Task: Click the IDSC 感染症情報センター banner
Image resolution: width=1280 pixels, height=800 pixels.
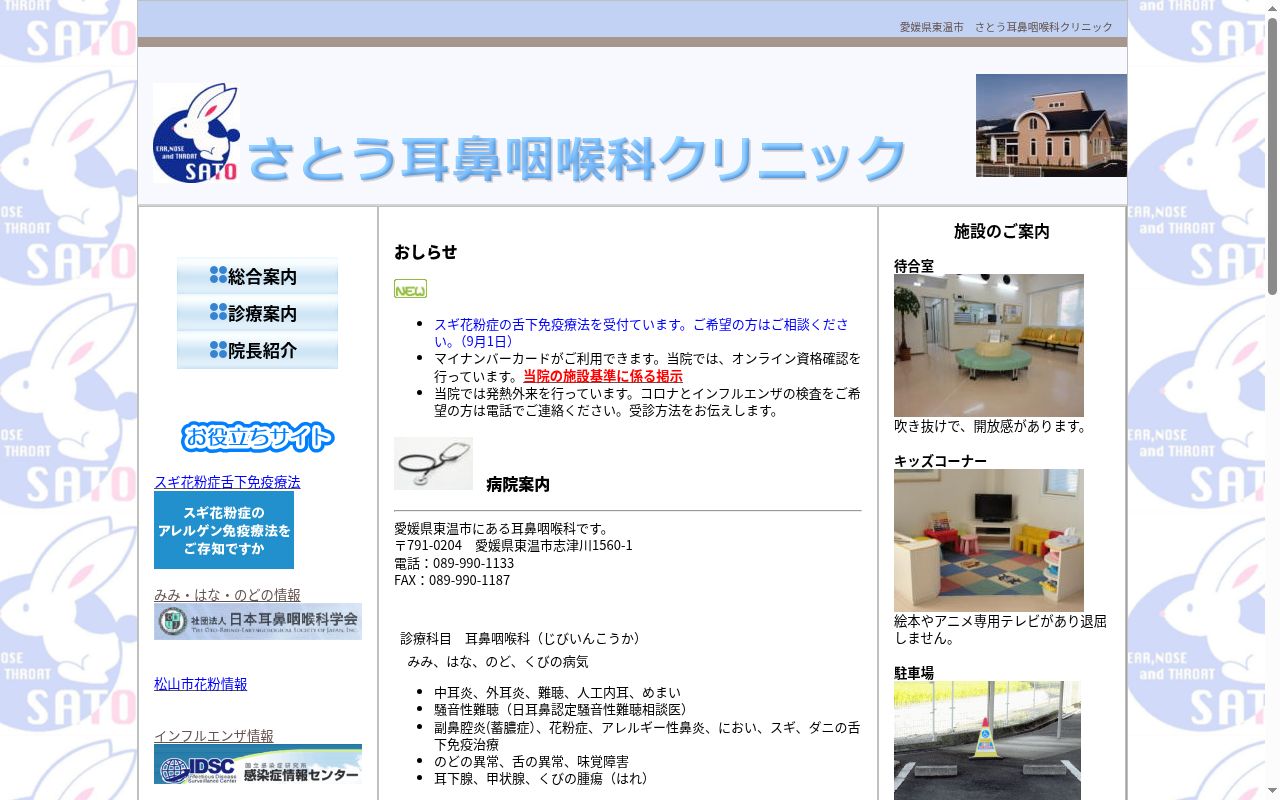Action: 258,764
